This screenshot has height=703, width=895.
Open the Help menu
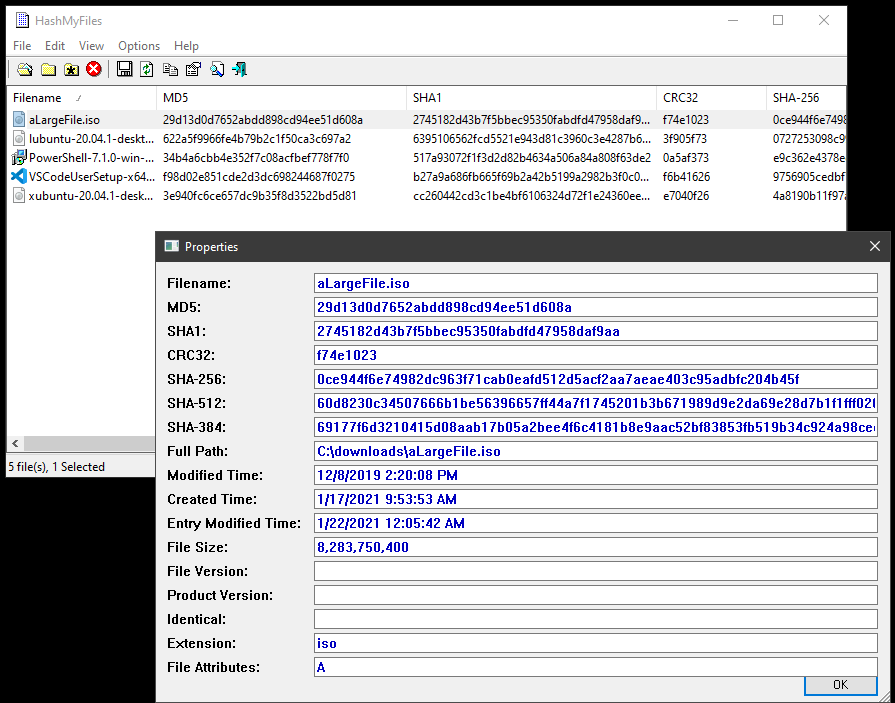pyautogui.click(x=186, y=46)
